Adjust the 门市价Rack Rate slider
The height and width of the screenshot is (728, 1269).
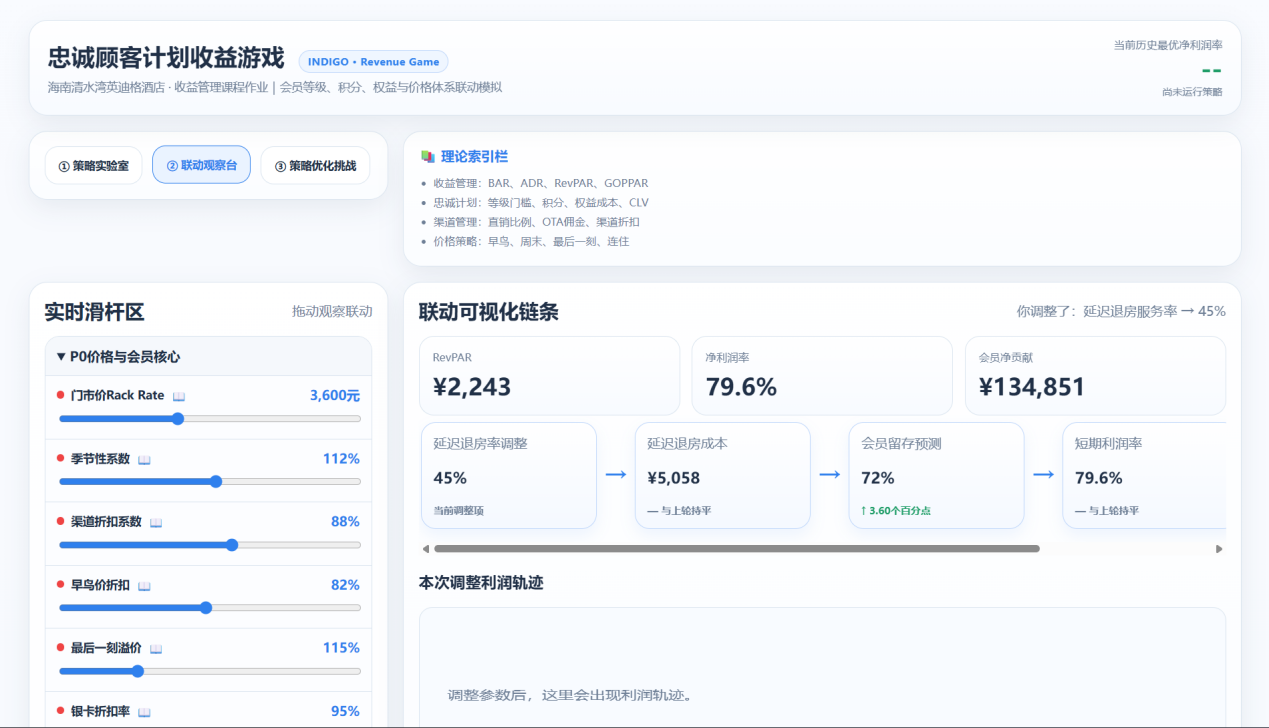[x=210, y=419]
